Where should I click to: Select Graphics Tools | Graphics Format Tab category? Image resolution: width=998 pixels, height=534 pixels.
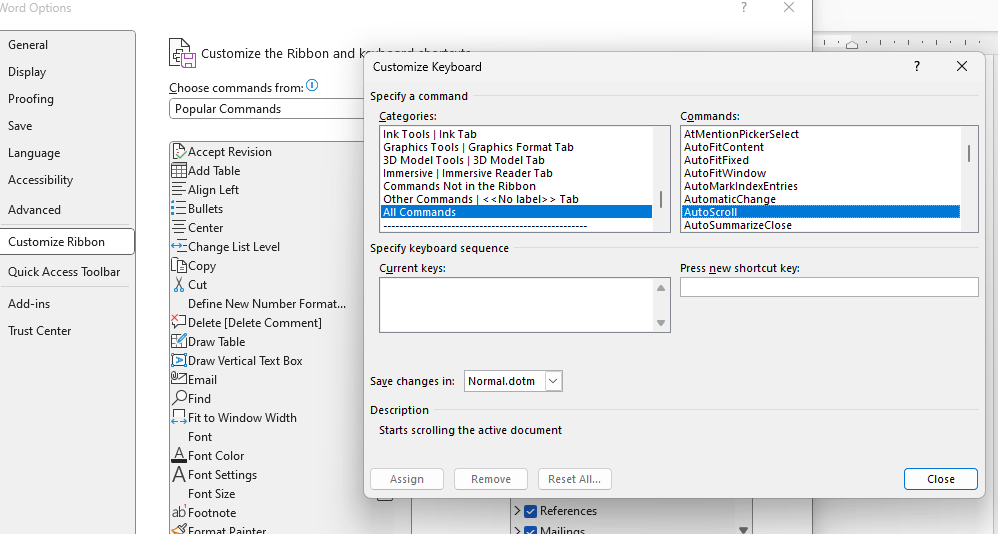click(516, 147)
